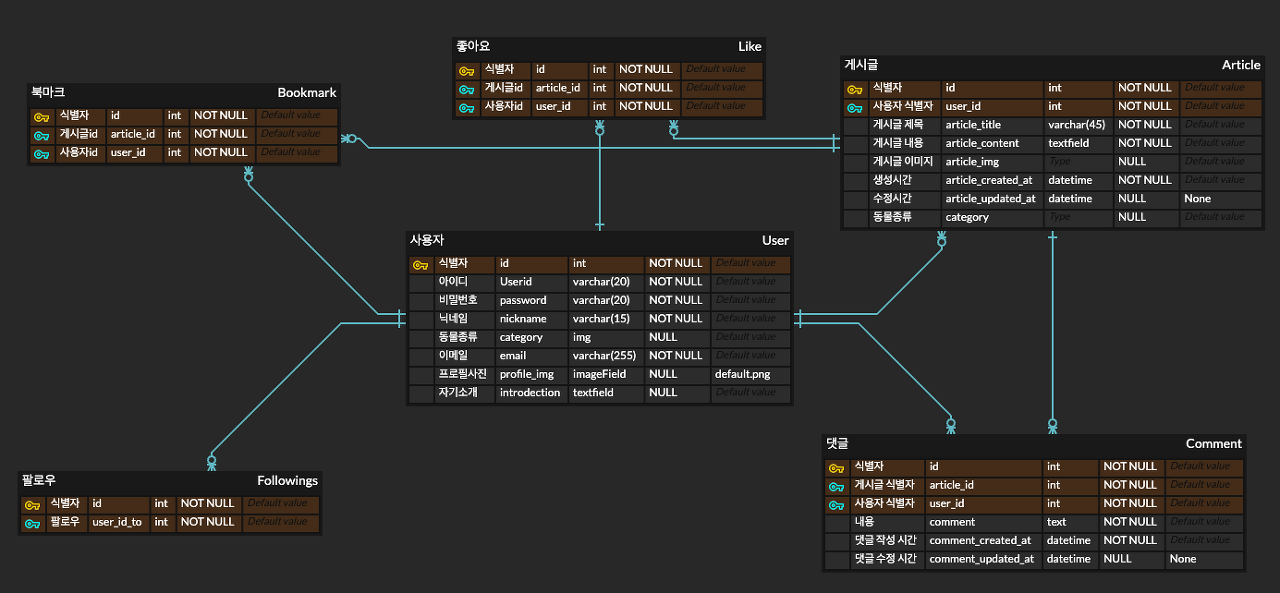This screenshot has width=1280, height=593.
Task: Click the "User" table title
Action: pyautogui.click(x=775, y=240)
